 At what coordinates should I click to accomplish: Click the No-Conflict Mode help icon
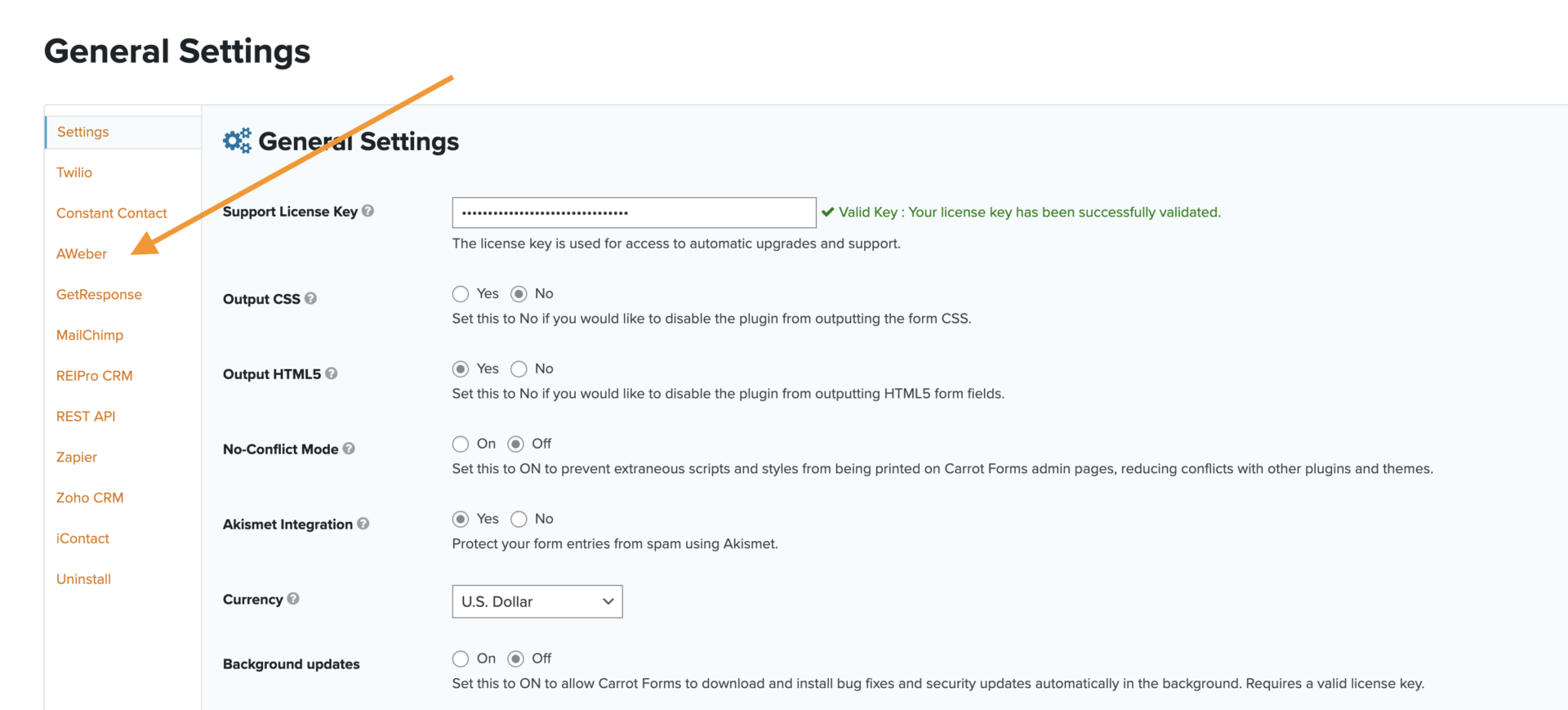[349, 449]
